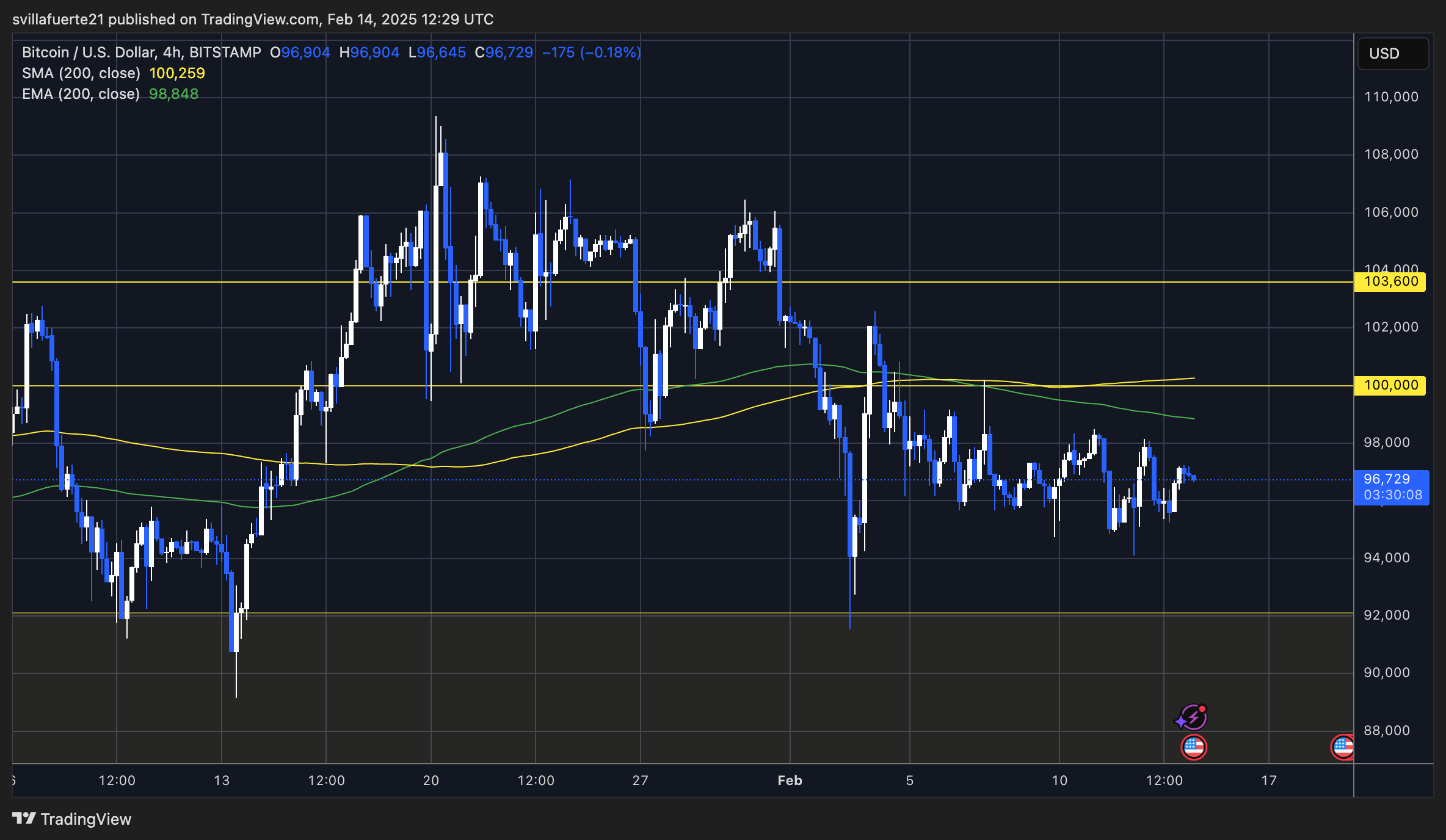Click the US flag event marker beside the price scale
The width and height of the screenshot is (1446, 840).
(1342, 746)
